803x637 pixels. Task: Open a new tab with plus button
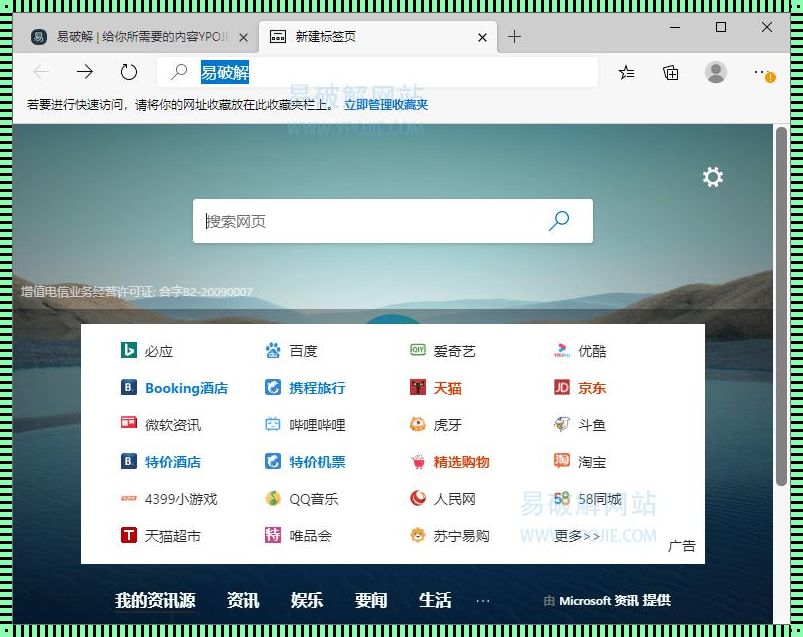(x=514, y=37)
